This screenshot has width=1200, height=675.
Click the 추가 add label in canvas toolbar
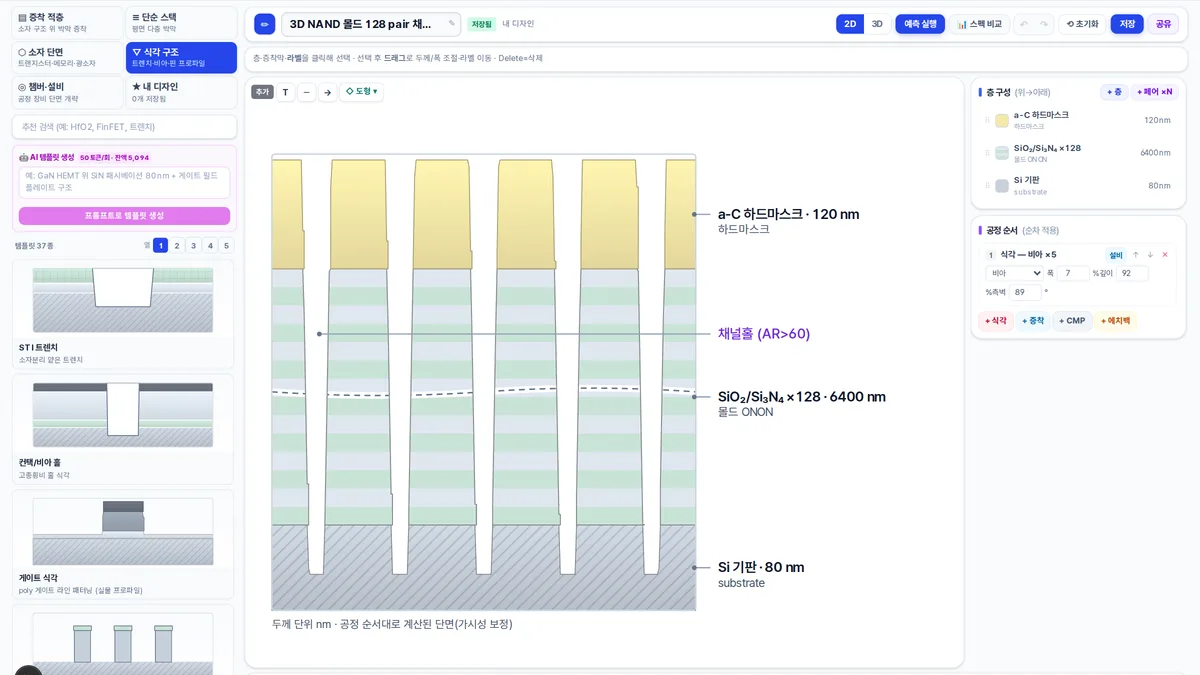pyautogui.click(x=262, y=92)
